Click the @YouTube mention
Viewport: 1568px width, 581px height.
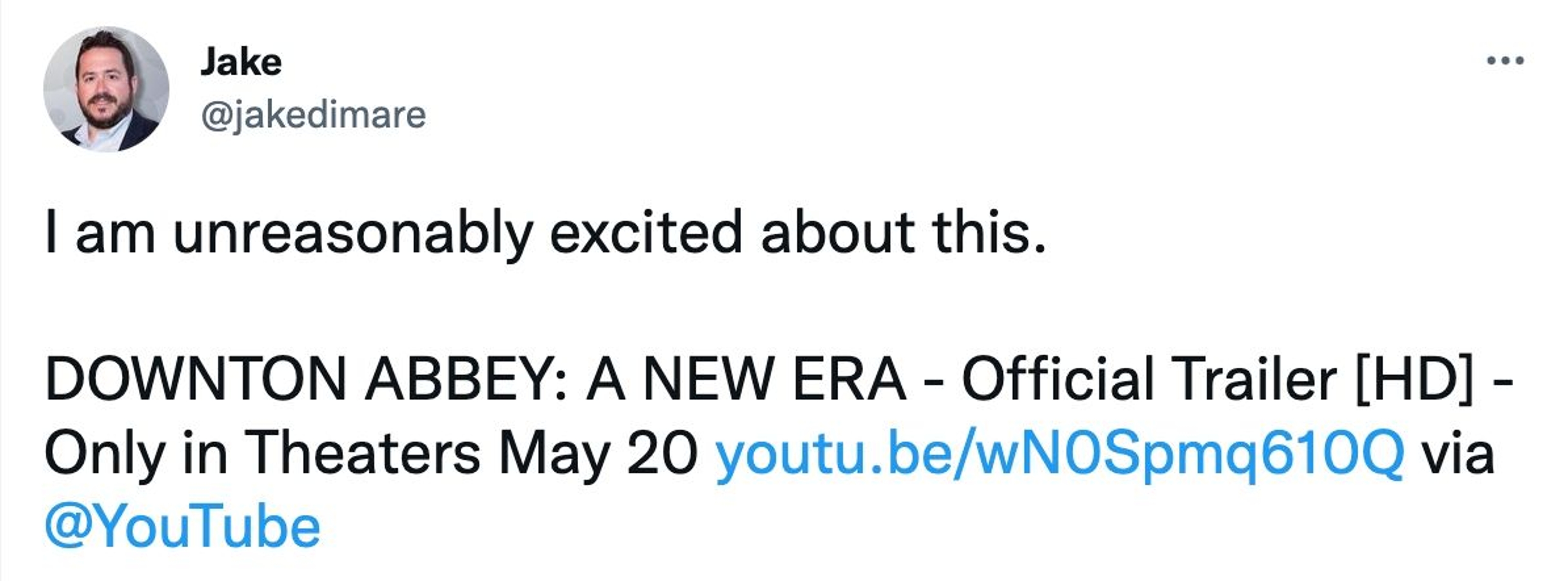pyautogui.click(x=183, y=527)
